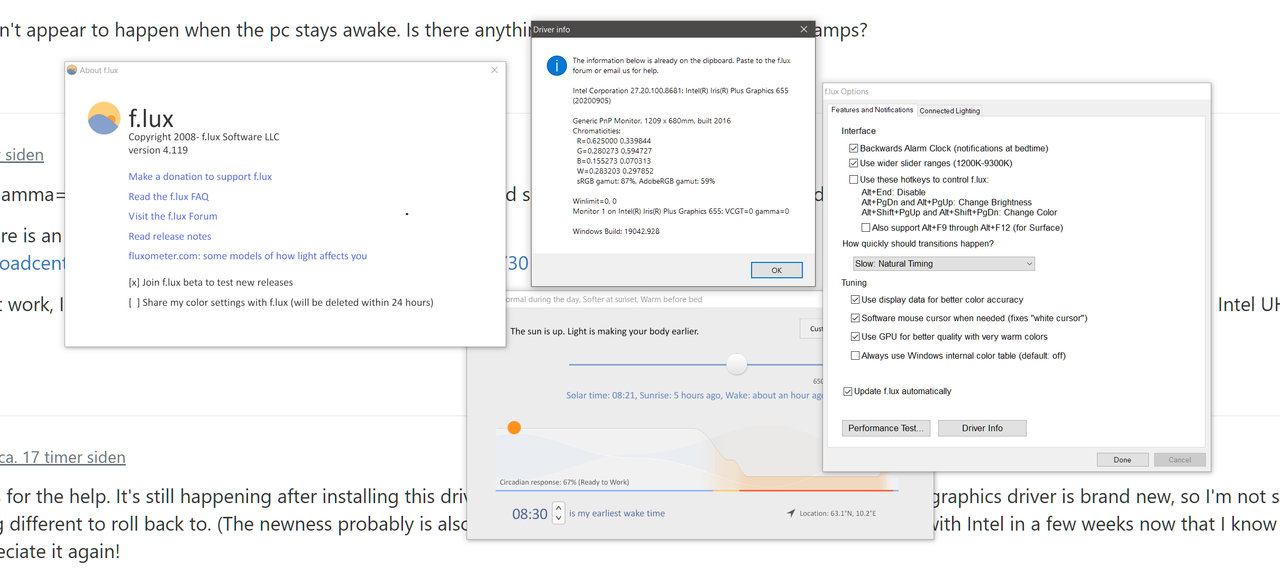Toggle Use GPU for better quality checkbox
The width and height of the screenshot is (1280, 573).
point(855,337)
